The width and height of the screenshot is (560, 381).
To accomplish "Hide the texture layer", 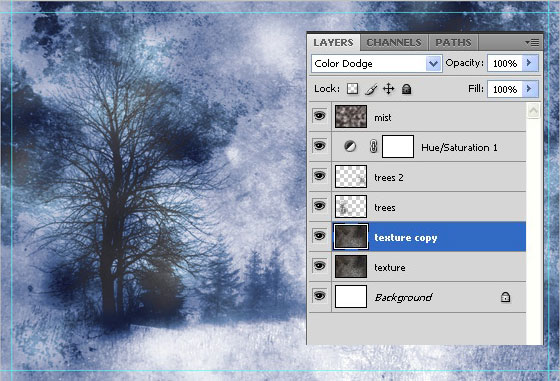I will (x=320, y=266).
